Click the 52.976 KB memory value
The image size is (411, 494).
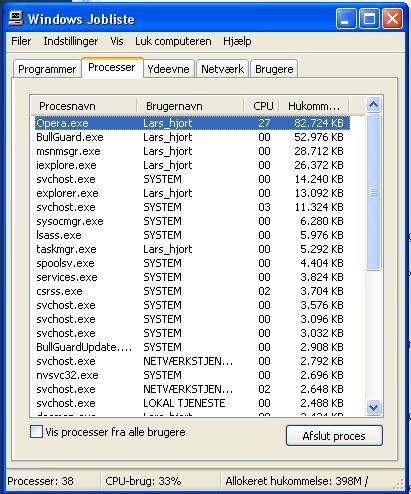coord(319,137)
